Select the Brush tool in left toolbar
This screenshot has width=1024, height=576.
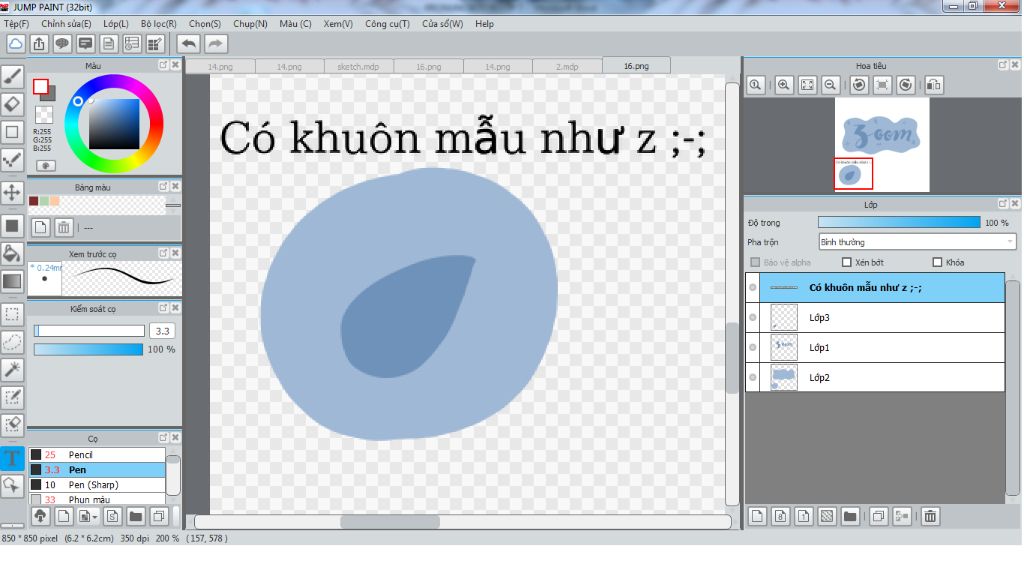point(12,77)
